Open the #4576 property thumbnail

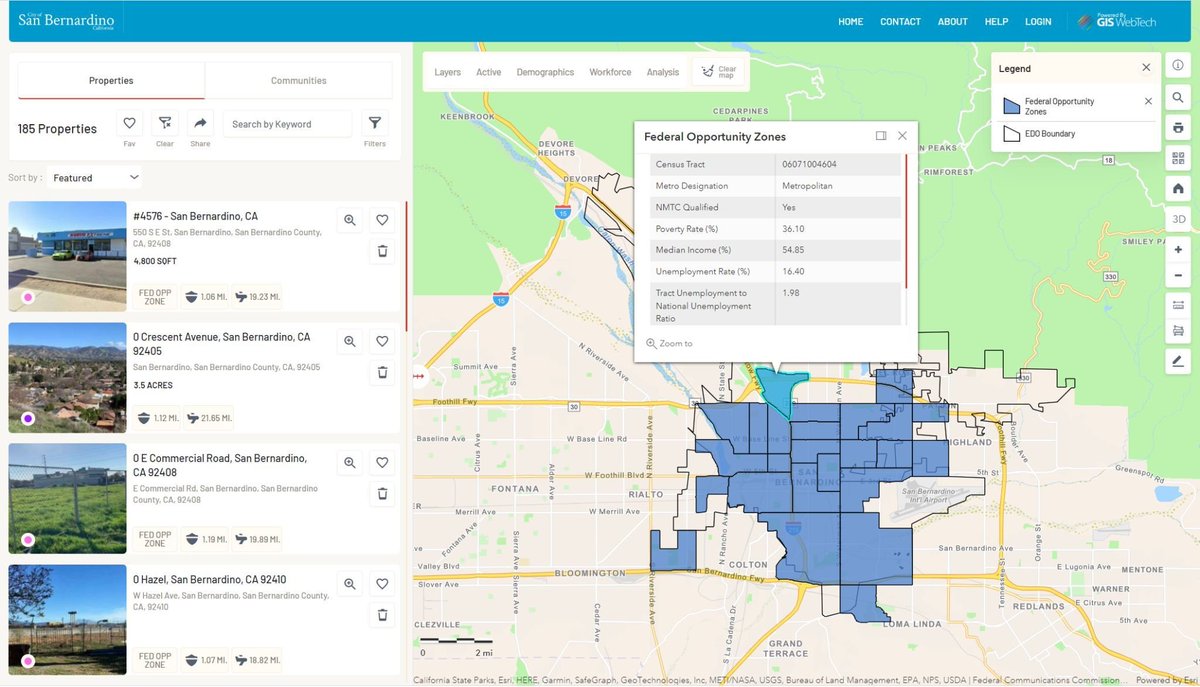pos(68,257)
